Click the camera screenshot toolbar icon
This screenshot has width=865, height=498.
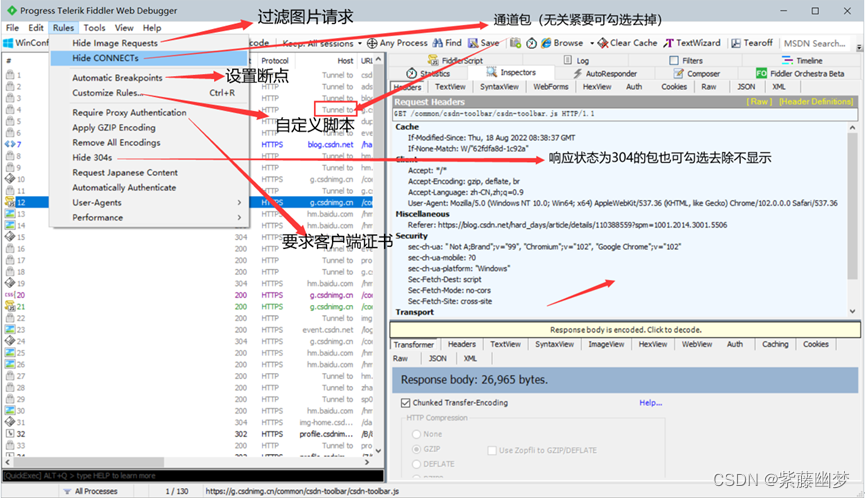pos(516,43)
